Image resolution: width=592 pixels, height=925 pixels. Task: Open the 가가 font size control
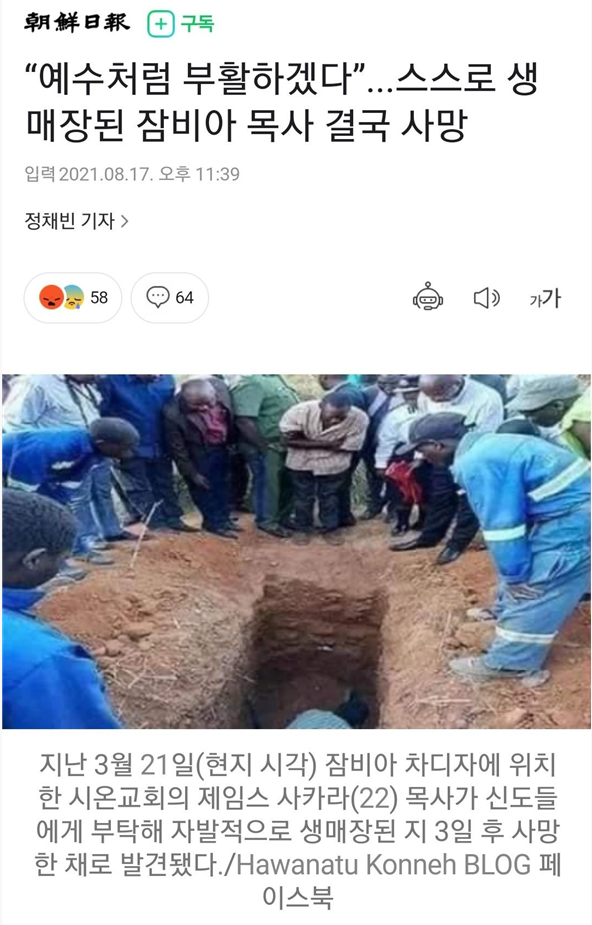pos(545,298)
